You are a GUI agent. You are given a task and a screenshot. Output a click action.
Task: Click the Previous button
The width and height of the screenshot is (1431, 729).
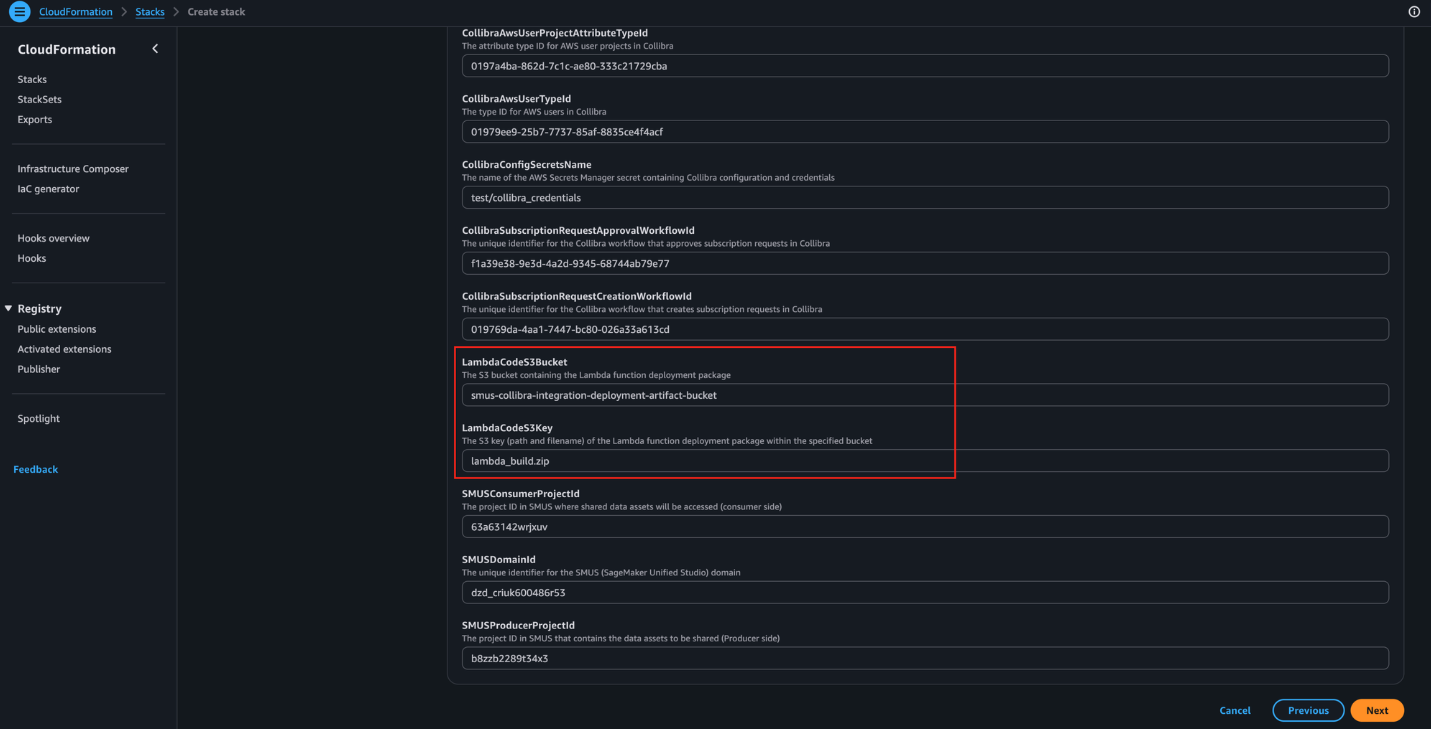1308,710
